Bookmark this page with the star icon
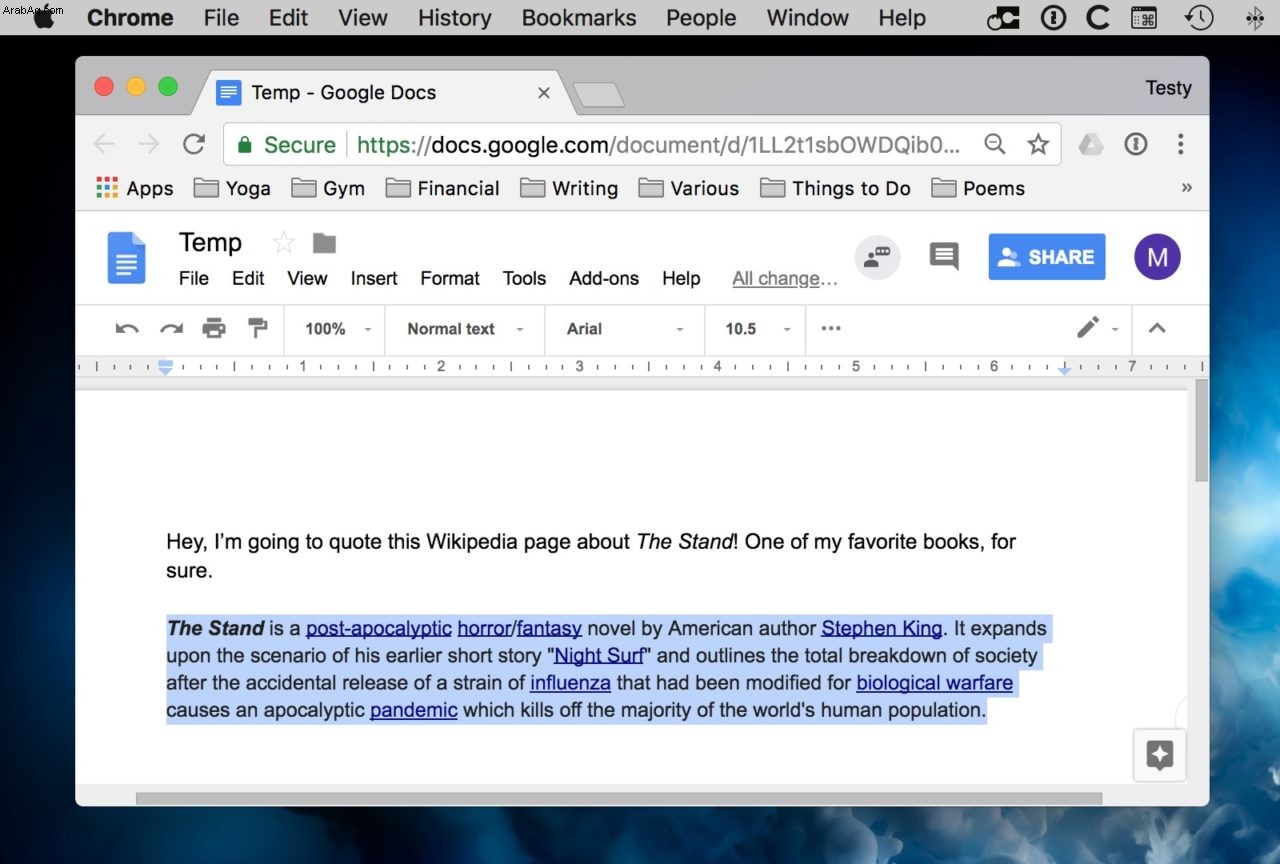 pyautogui.click(x=1038, y=144)
